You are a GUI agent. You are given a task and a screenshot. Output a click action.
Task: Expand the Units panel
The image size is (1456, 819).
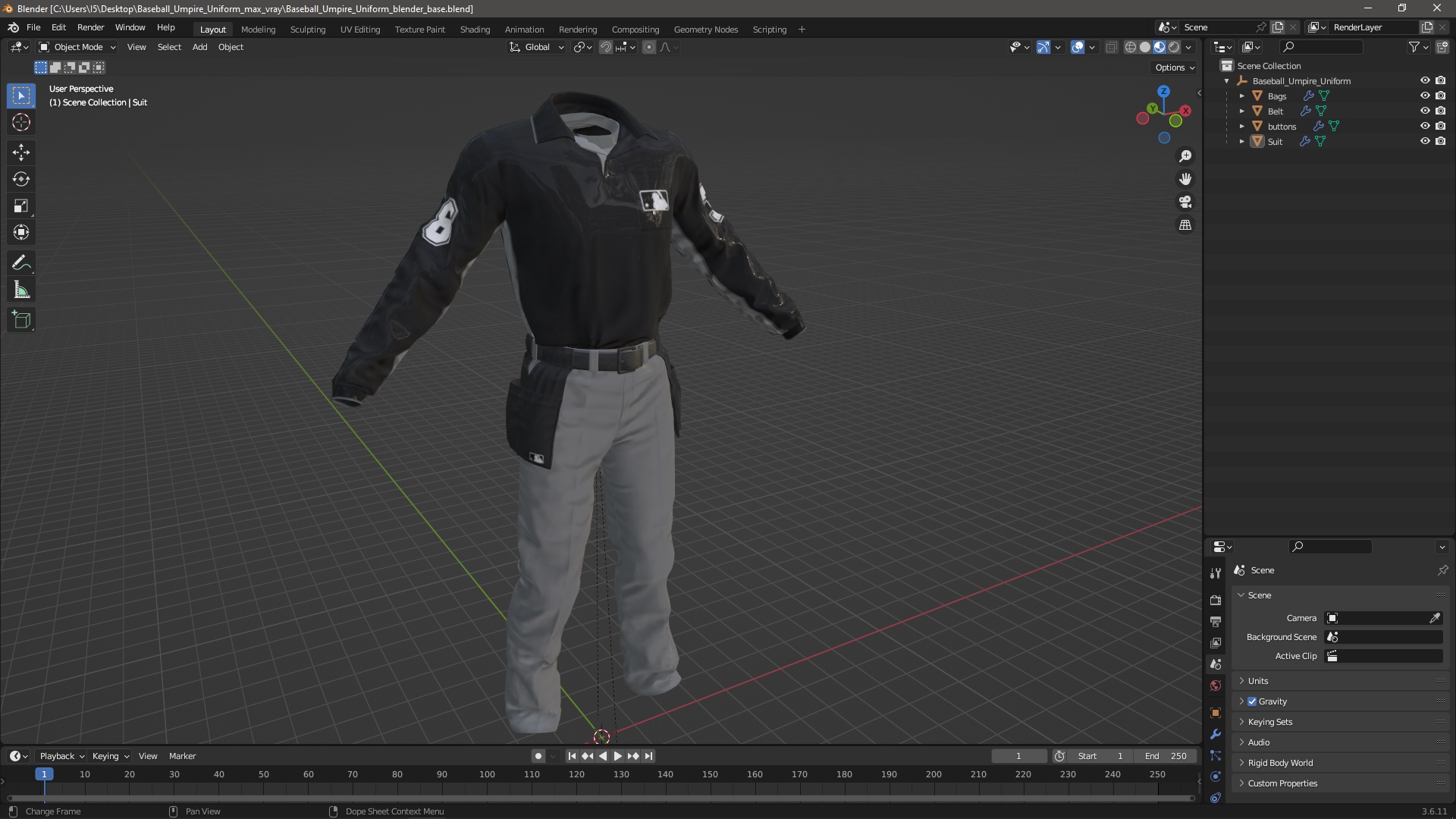tap(1258, 681)
